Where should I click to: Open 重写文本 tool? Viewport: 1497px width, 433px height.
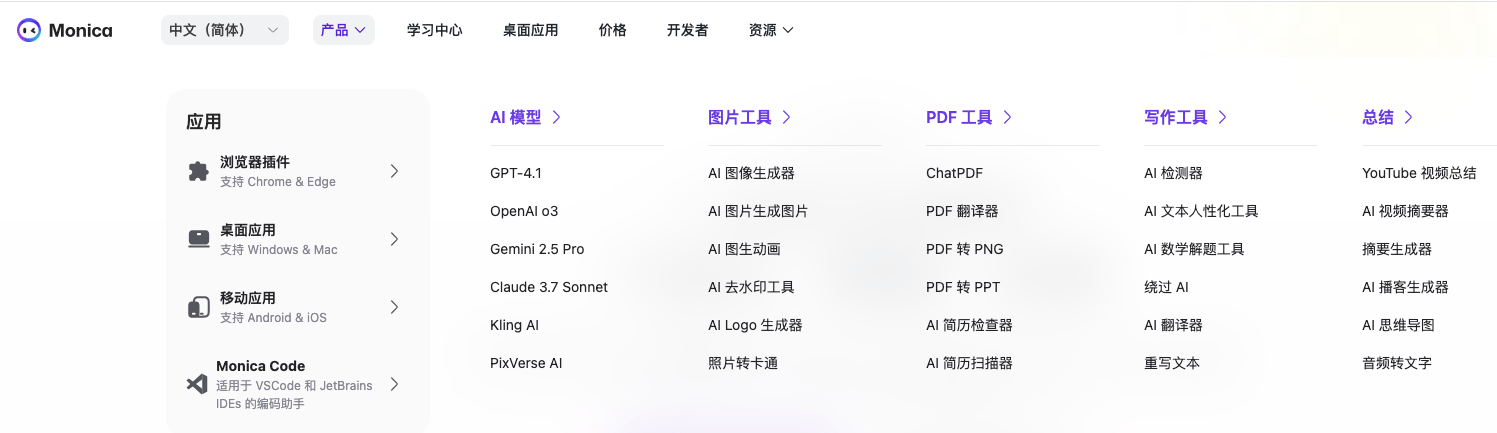point(1172,363)
